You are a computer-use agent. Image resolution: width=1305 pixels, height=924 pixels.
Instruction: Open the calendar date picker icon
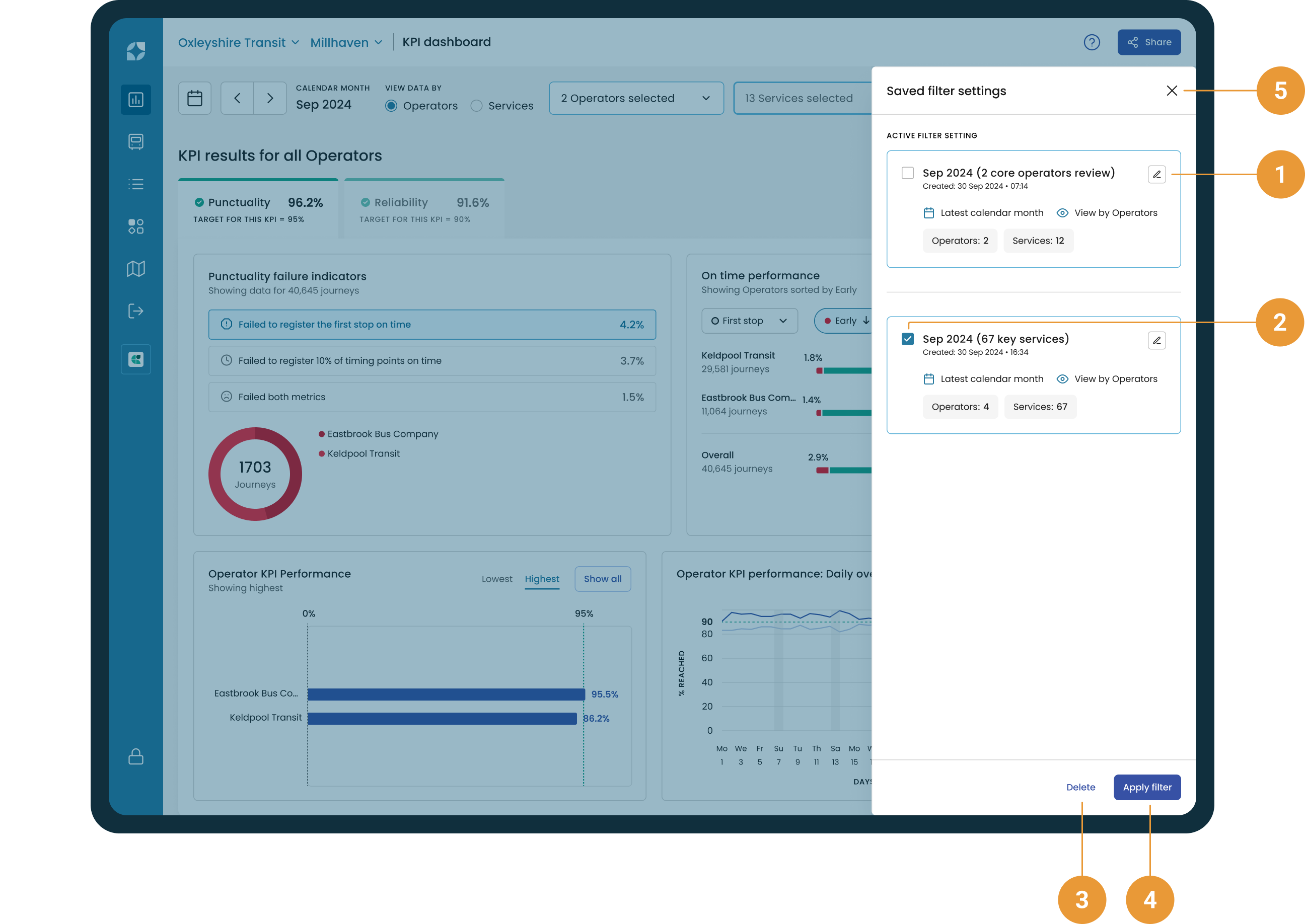(195, 98)
